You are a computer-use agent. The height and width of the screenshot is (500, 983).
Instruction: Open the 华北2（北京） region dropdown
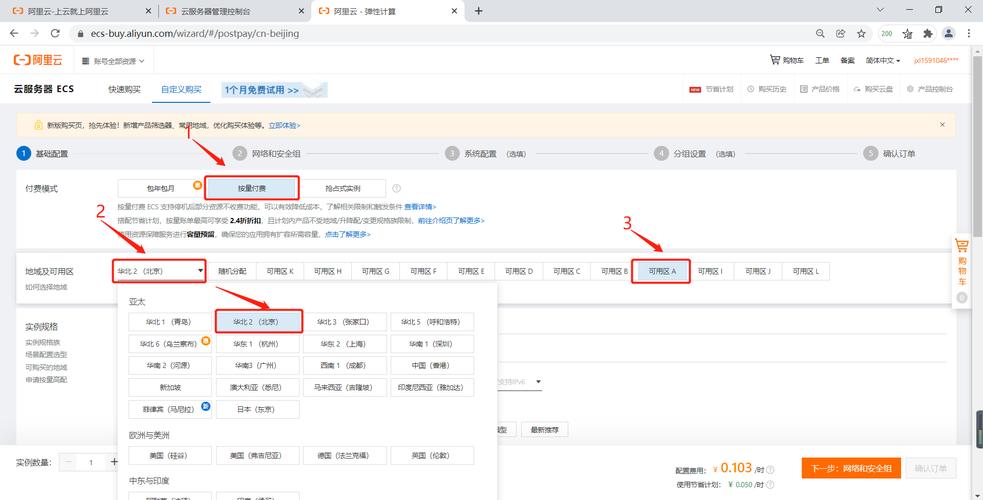pos(159,271)
